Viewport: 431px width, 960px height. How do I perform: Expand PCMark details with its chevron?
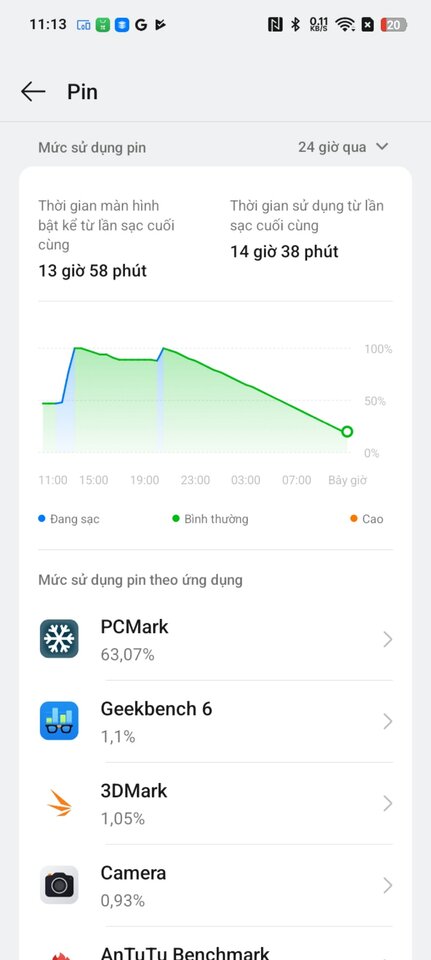(388, 640)
